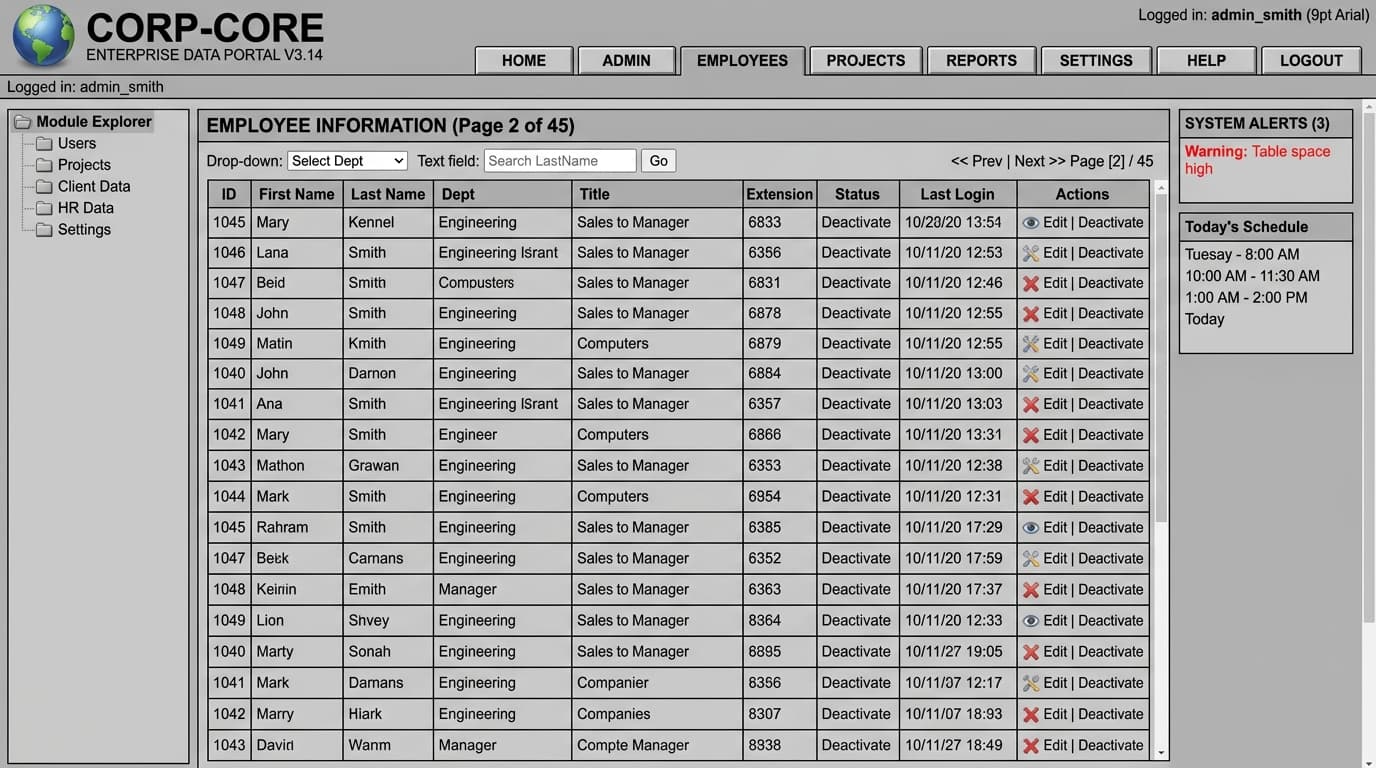This screenshot has width=1376, height=768.
Task: Click the tools icon in Lana Smith's row
Action: pyautogui.click(x=1031, y=253)
